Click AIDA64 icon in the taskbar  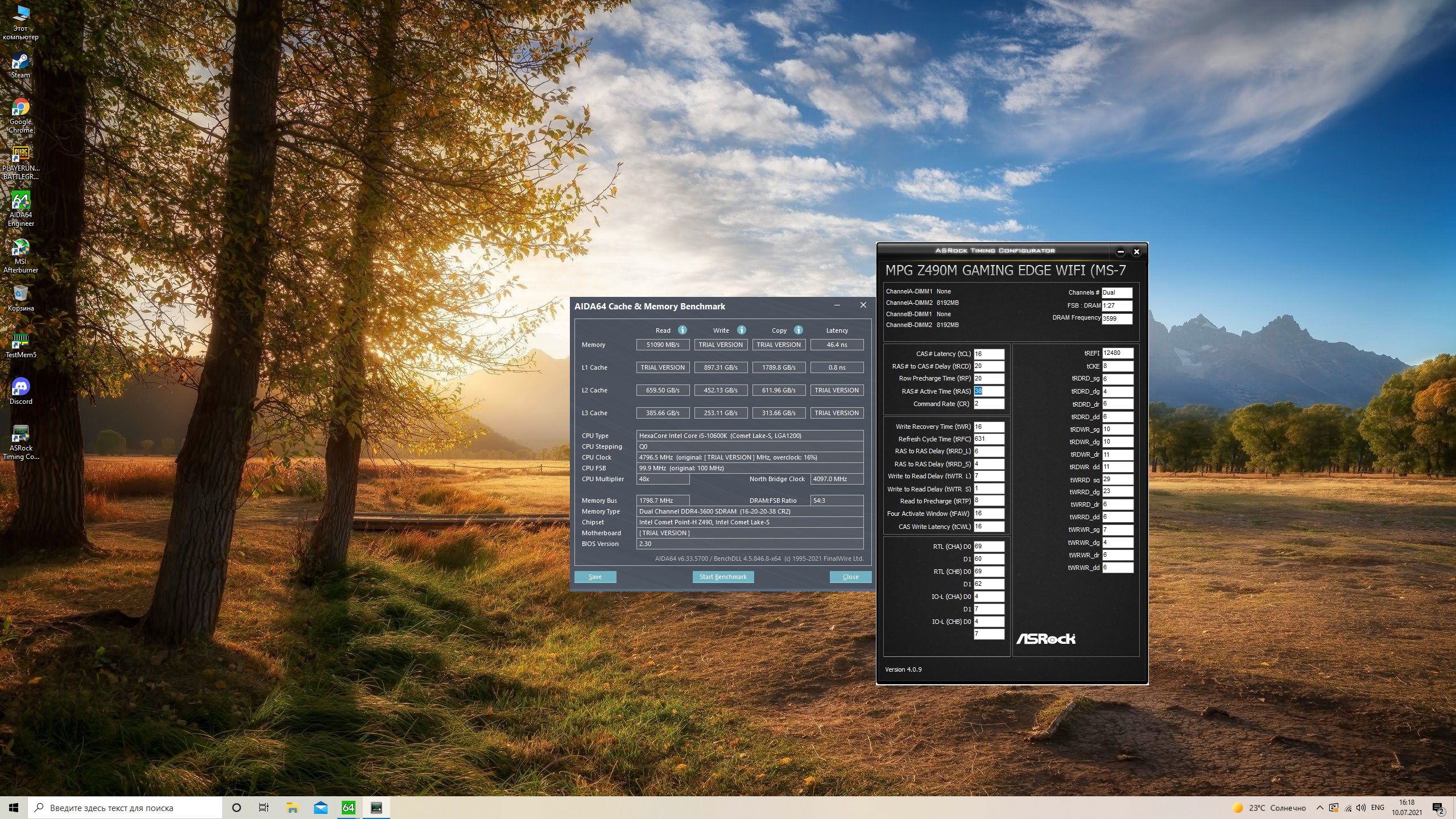point(348,808)
